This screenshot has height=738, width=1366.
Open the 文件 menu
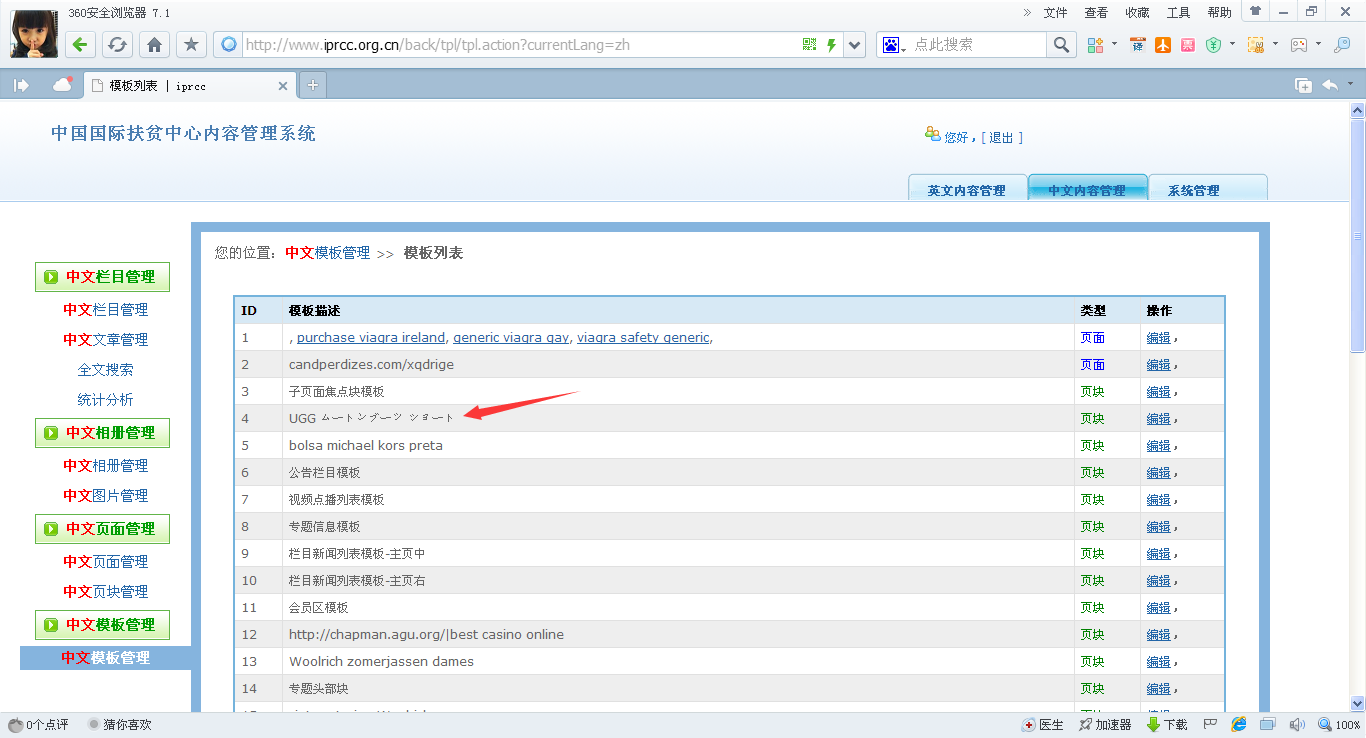click(1056, 13)
